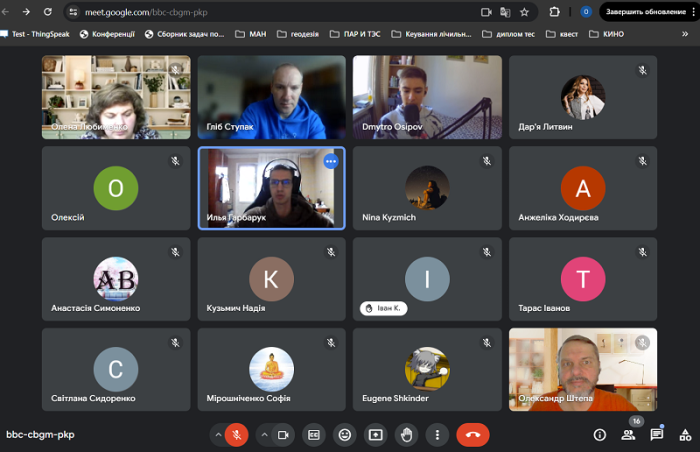Open the КИНО bookmarks folder
The image size is (700, 452).
[x=608, y=33]
